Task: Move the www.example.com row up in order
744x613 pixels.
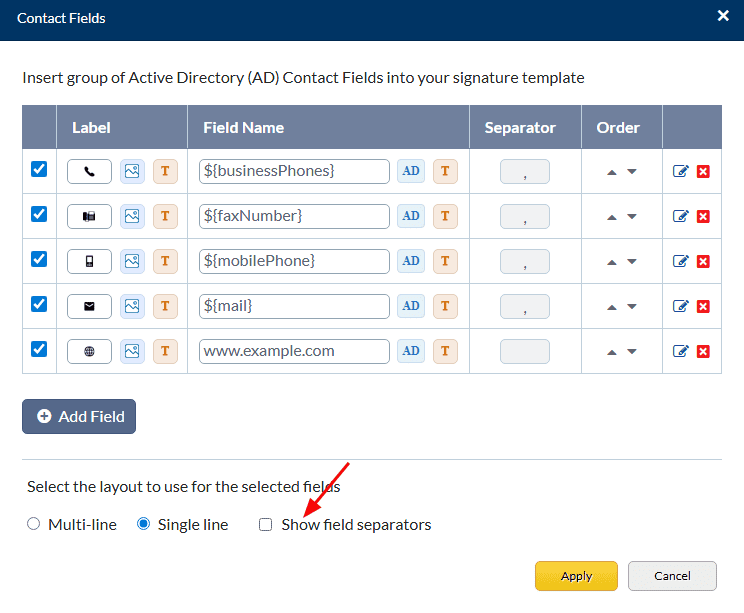Action: click(x=612, y=352)
